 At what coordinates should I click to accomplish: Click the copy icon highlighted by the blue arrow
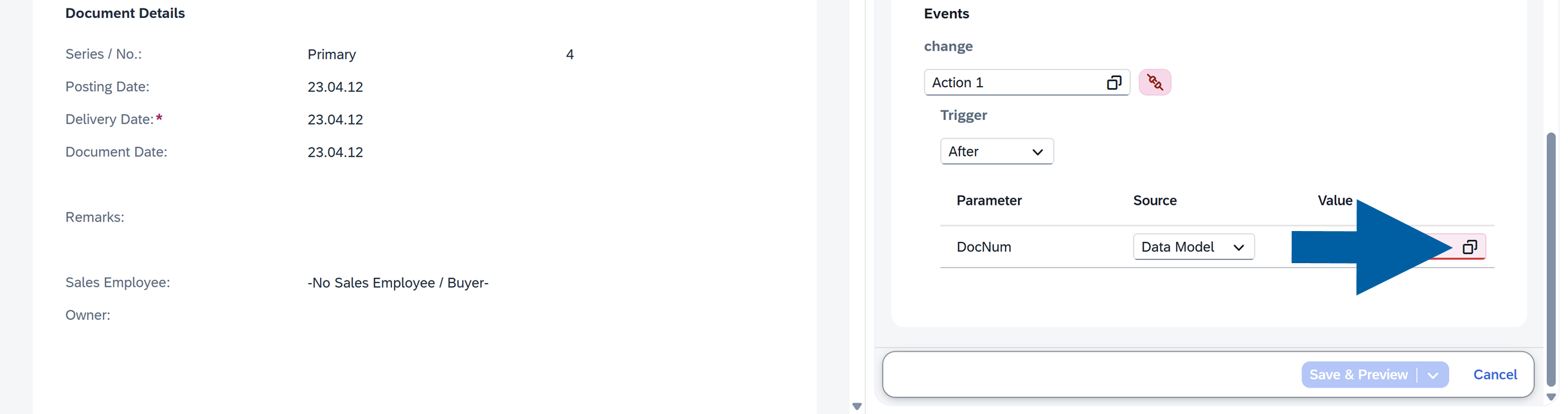pos(1471,246)
